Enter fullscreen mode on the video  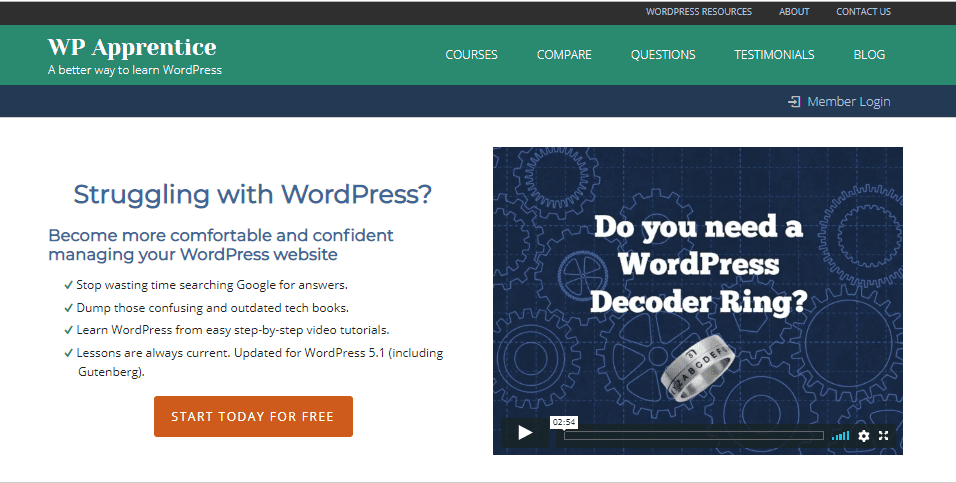pos(883,435)
